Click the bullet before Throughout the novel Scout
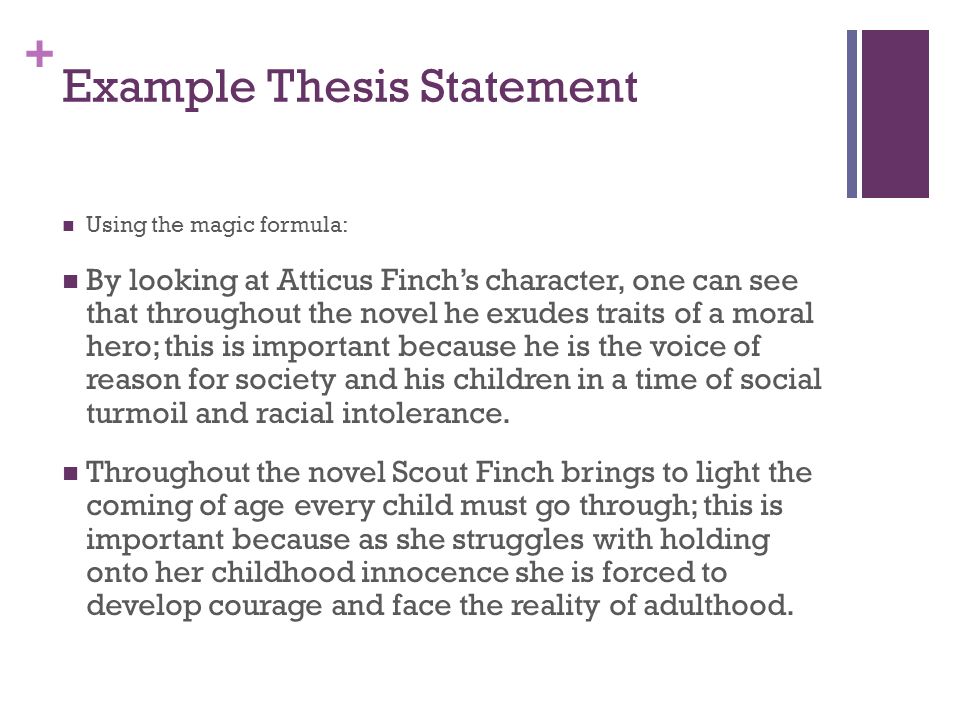 (x=70, y=473)
